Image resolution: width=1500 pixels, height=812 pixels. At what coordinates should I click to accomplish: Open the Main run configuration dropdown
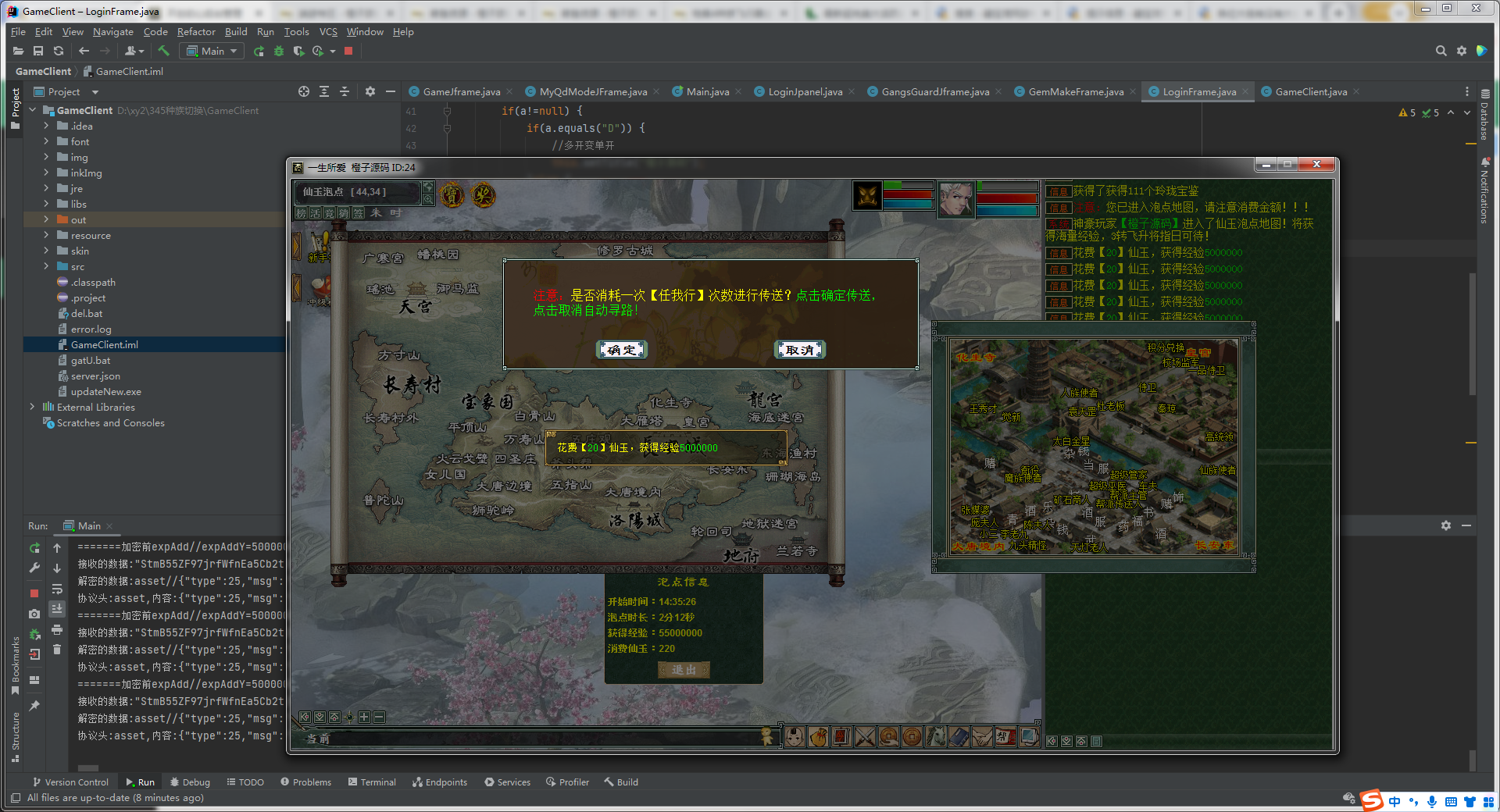212,51
